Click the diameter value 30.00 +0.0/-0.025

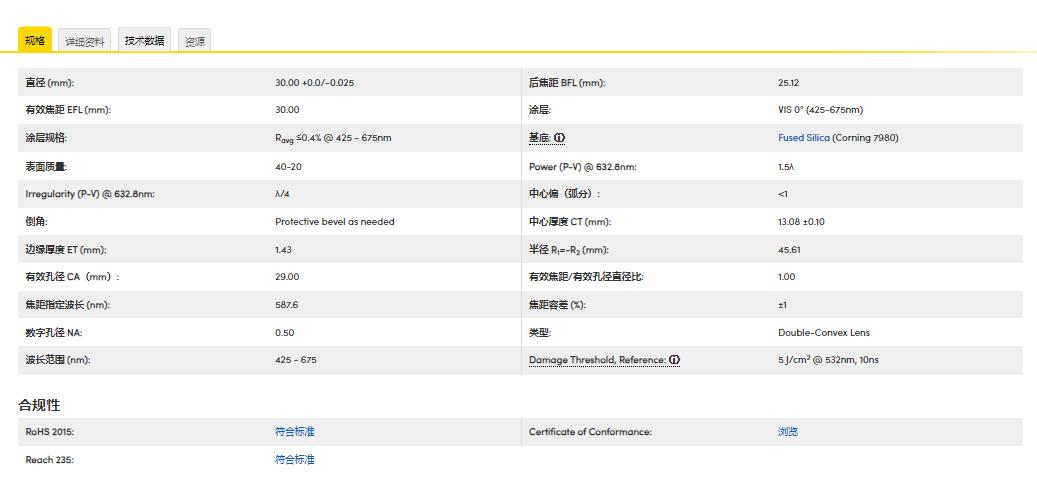pos(314,83)
